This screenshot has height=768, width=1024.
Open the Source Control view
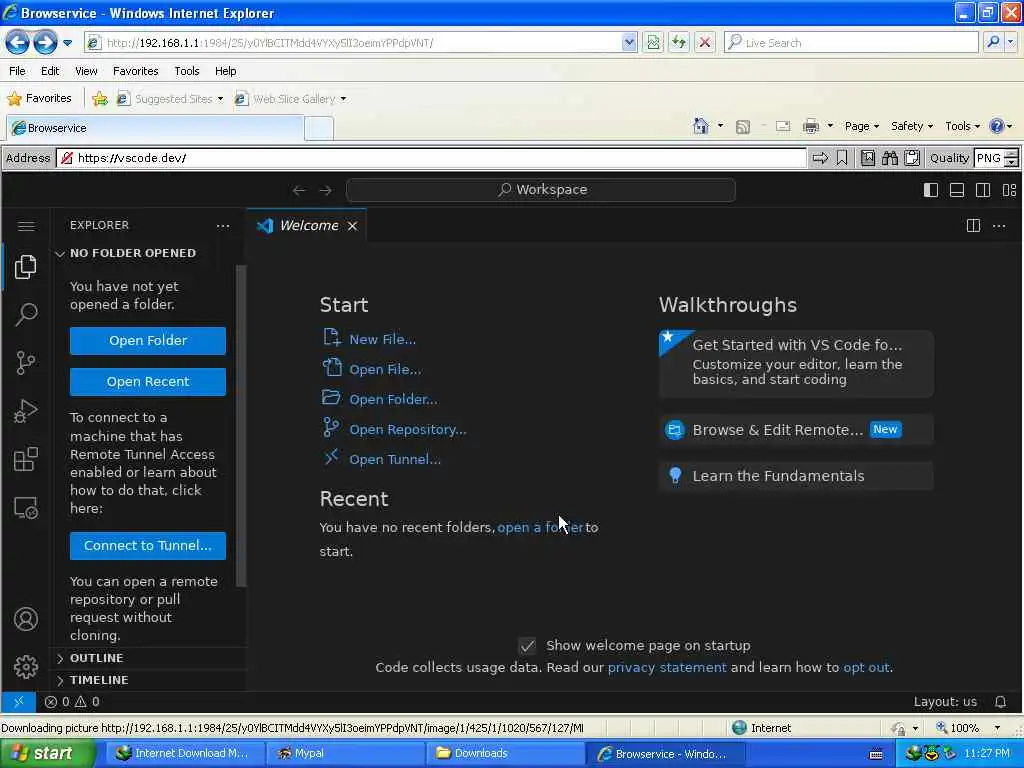pos(25,362)
